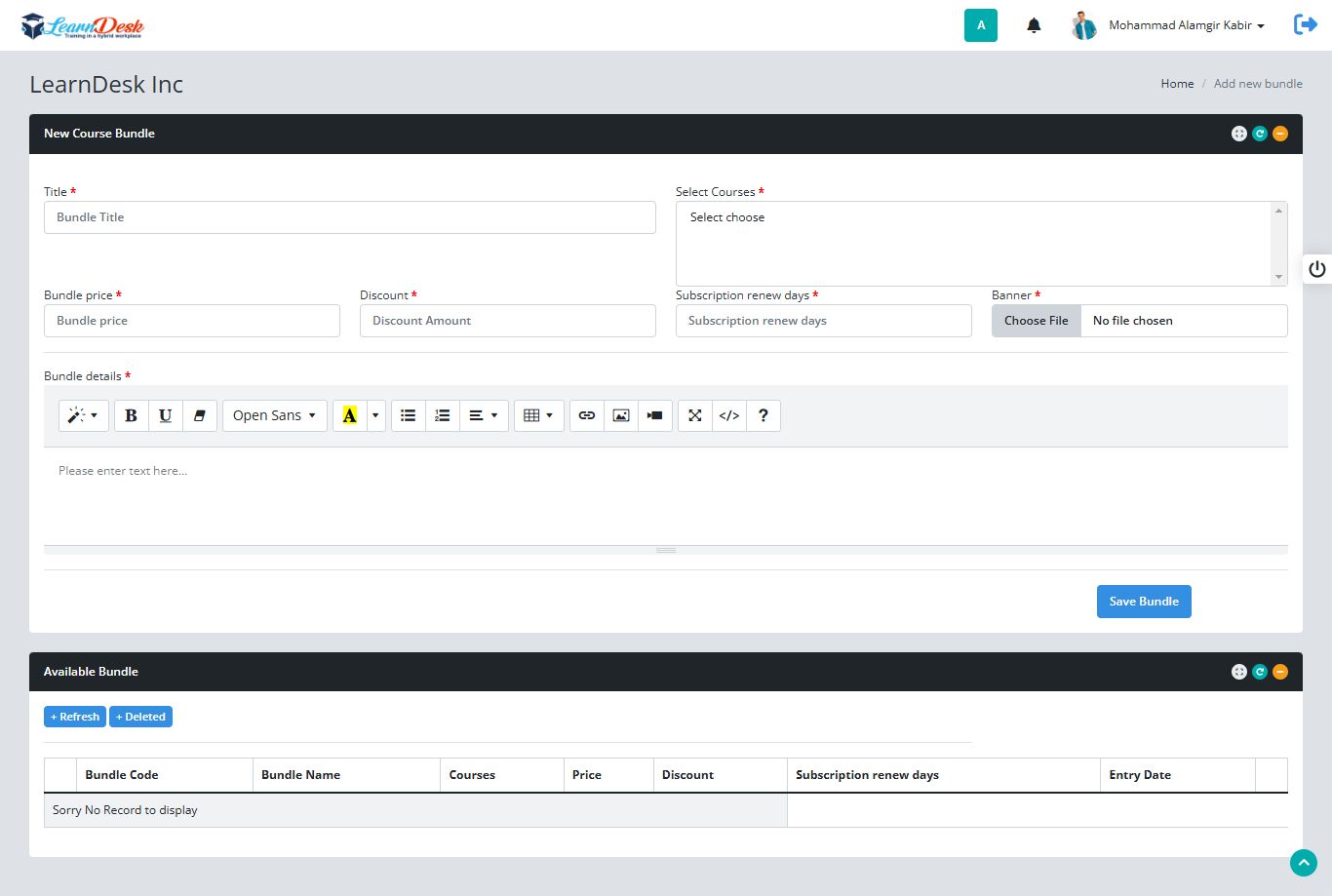Click the blue logout arrow icon
Screen dimensions: 1332x896
click(1305, 24)
